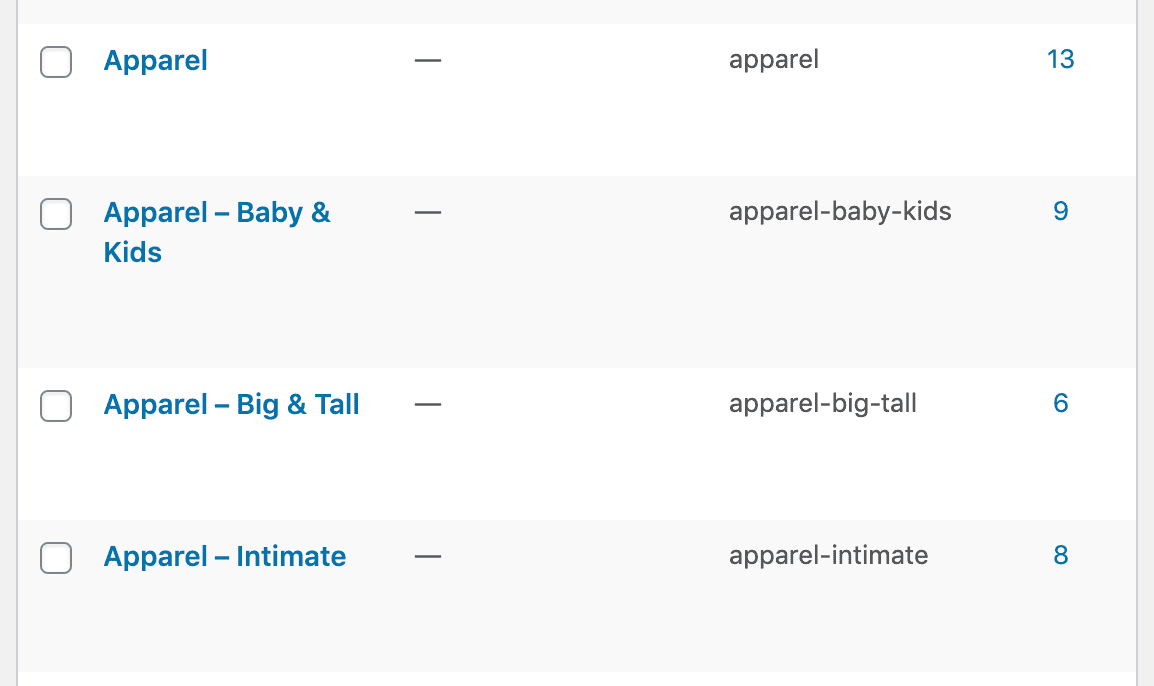This screenshot has width=1154, height=686.
Task: Open the 8 count for Intimate
Action: point(1061,555)
